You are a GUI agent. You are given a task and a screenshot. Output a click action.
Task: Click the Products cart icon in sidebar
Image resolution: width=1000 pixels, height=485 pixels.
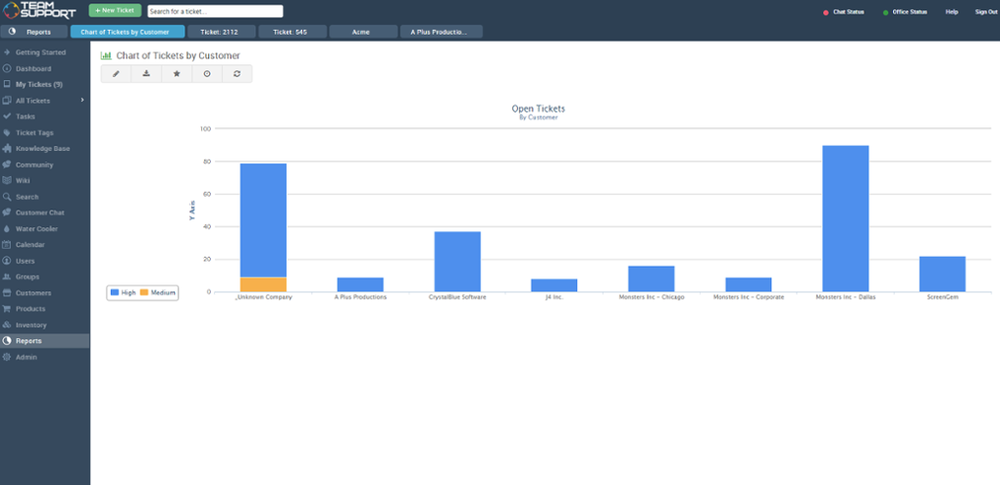tap(7, 309)
